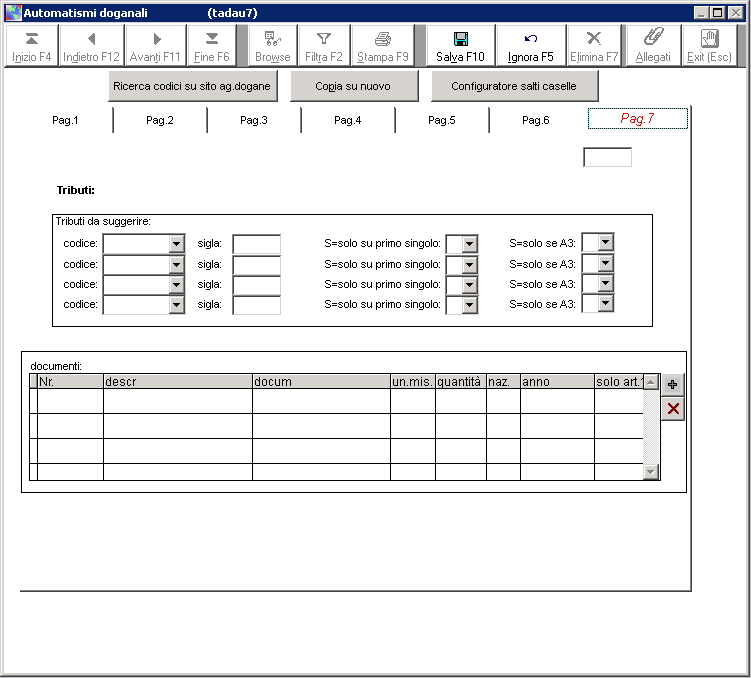Click 'Ricerca codici su sito ag.dogane' button
Screen dimensions: 751x678
coord(192,87)
